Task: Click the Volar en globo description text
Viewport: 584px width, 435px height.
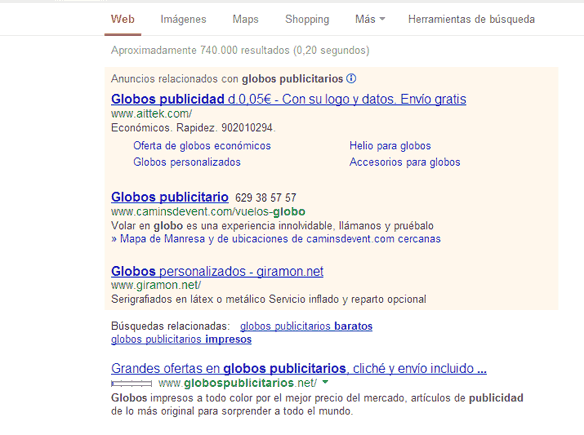Action: tap(272, 226)
